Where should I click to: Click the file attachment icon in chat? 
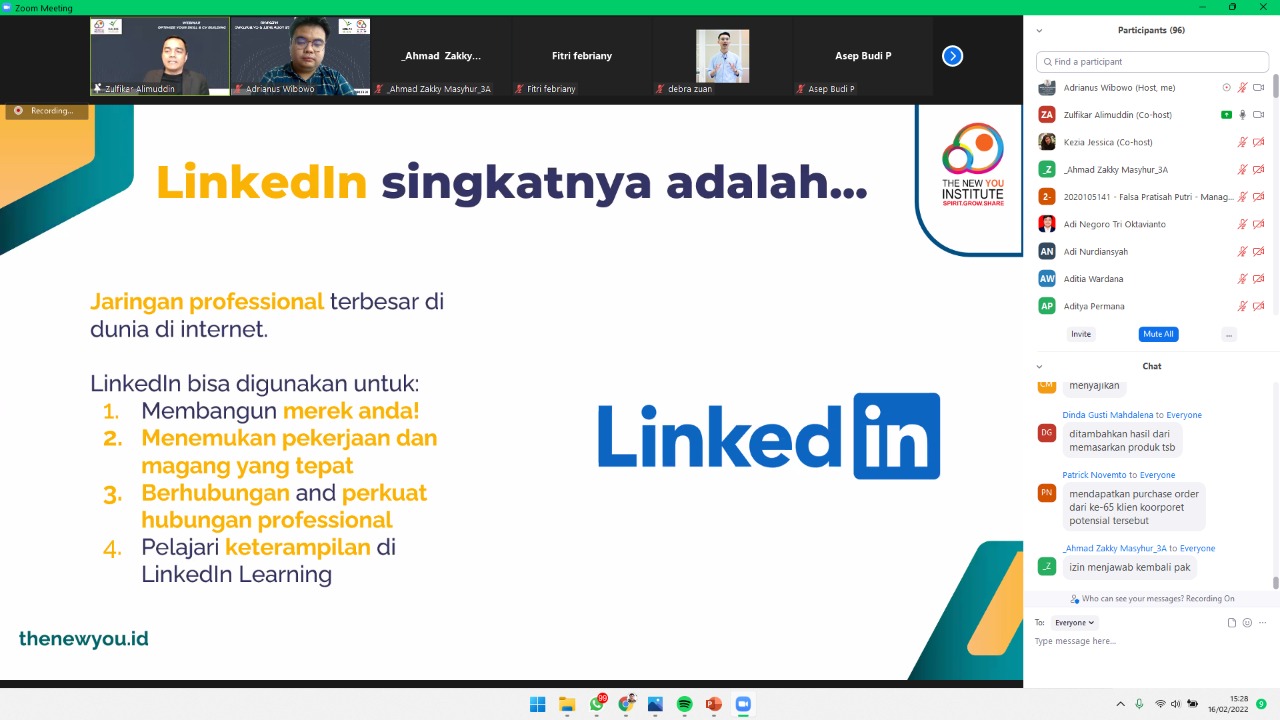1232,623
